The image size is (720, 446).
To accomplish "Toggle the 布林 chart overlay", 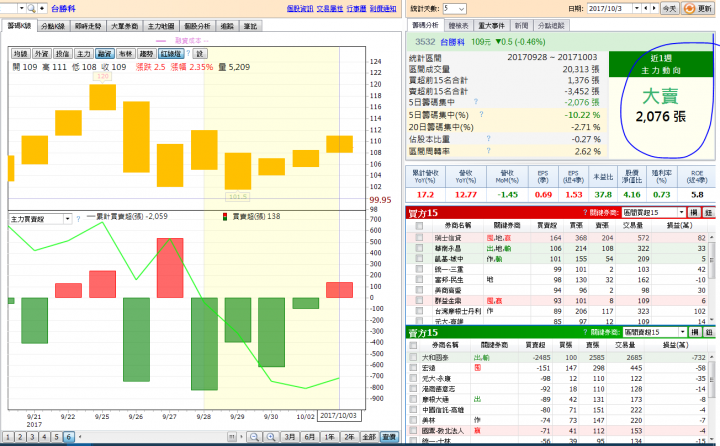I will (x=125, y=54).
